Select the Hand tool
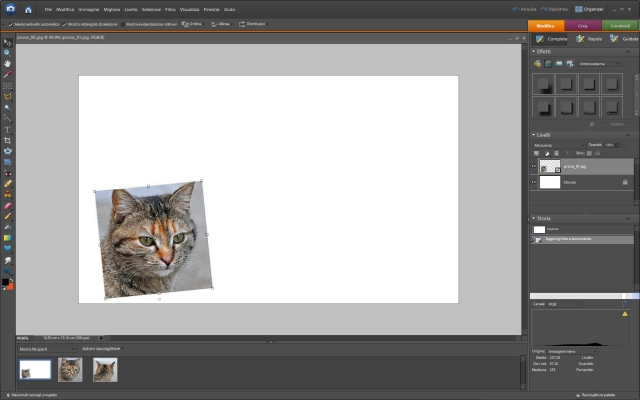Screen dimensions: 640x400 tap(8, 63)
